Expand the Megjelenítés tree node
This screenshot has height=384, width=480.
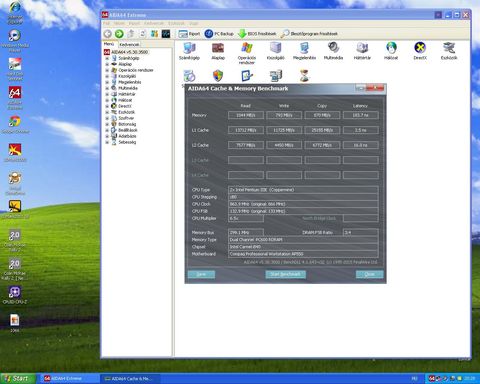(107, 82)
